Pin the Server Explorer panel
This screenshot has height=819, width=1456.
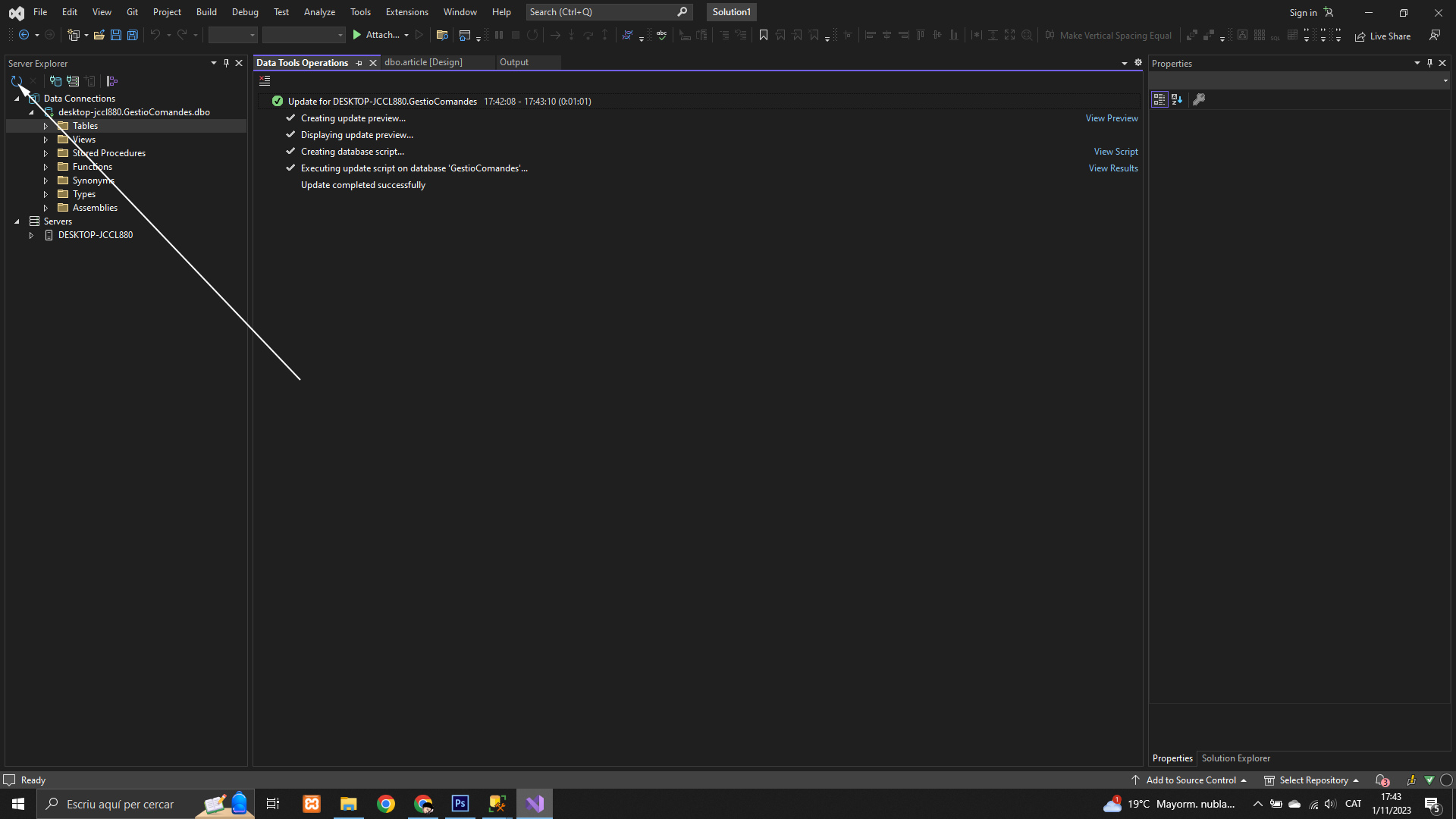tap(226, 63)
